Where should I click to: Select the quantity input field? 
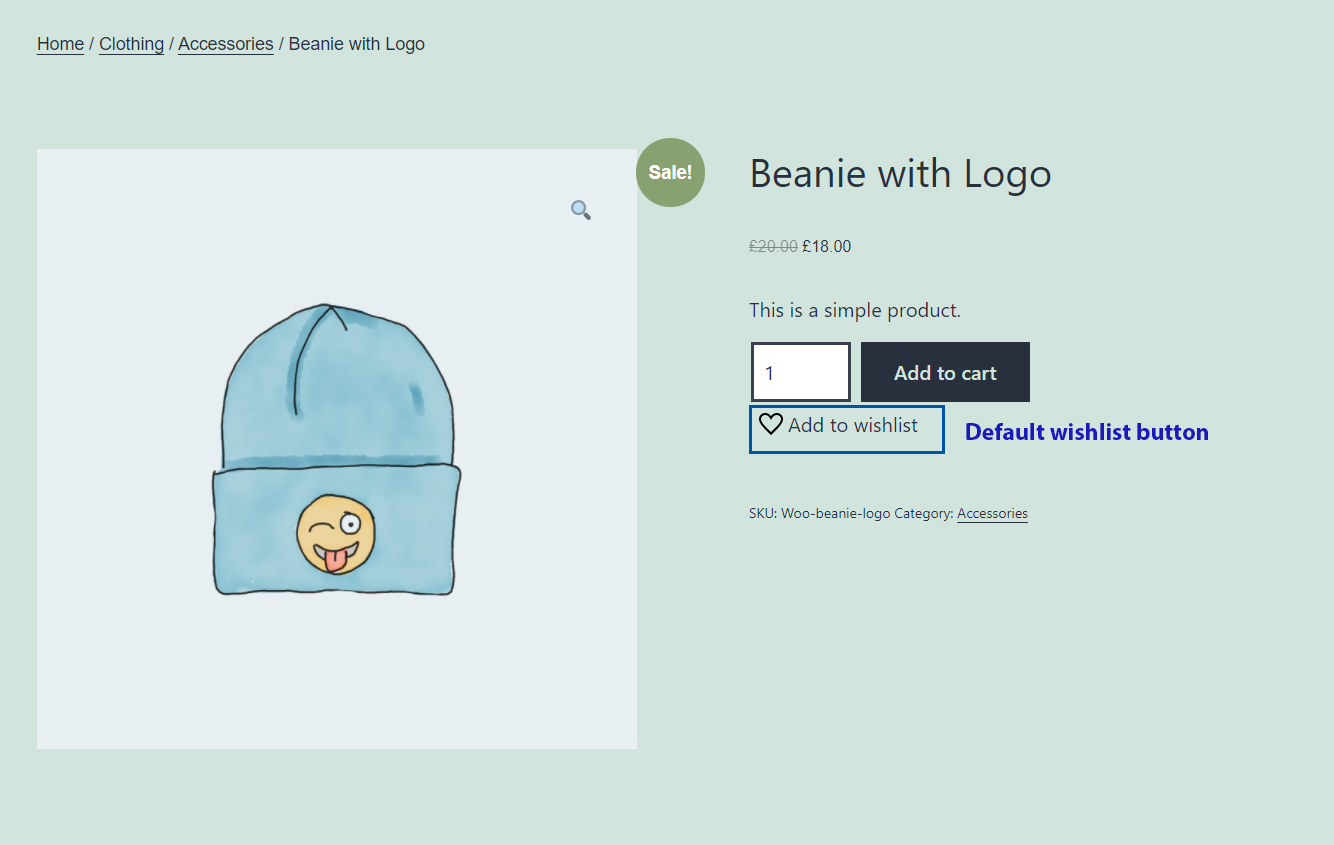click(x=800, y=372)
